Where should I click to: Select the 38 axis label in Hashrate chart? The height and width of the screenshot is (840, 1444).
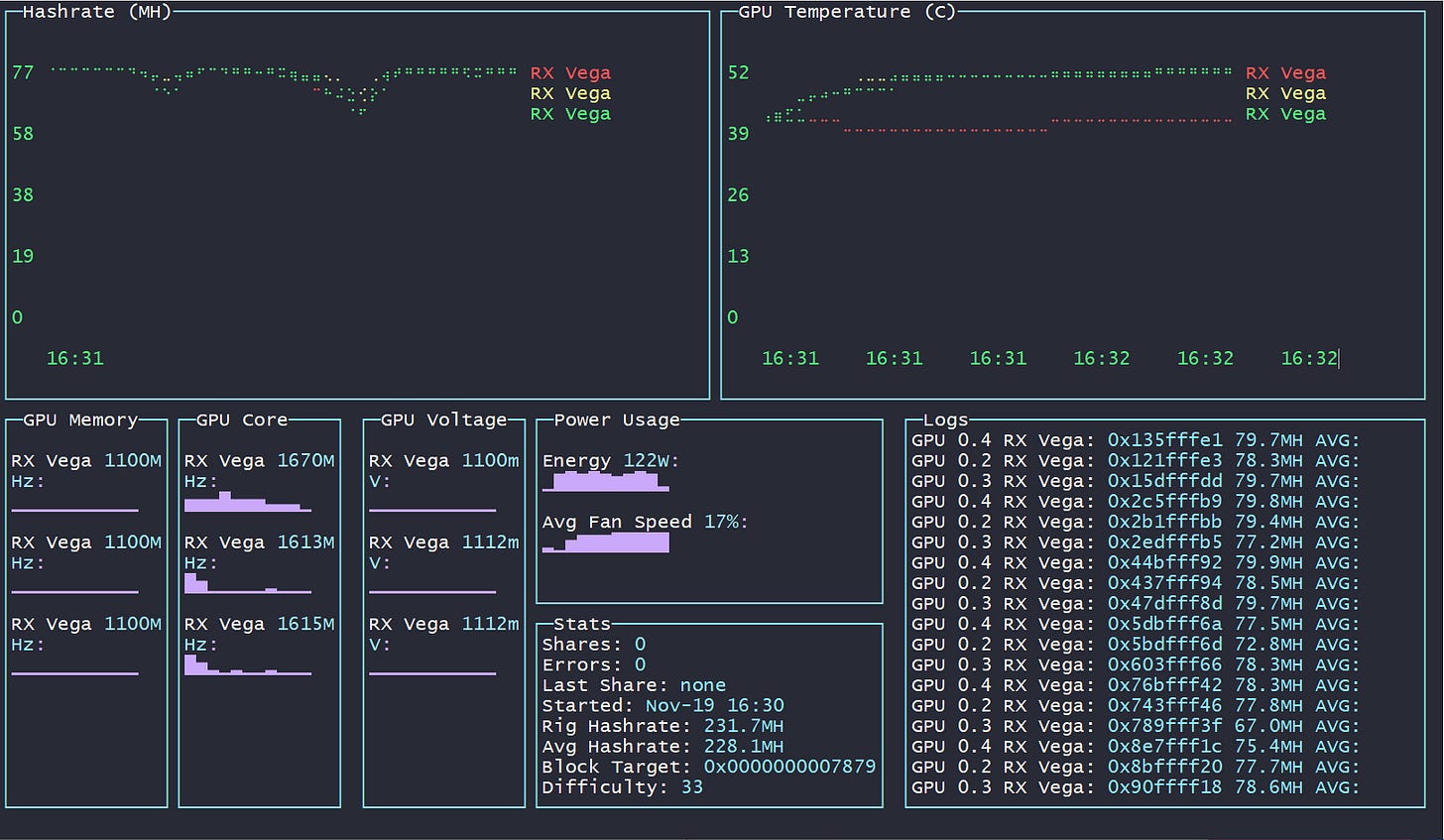[23, 195]
